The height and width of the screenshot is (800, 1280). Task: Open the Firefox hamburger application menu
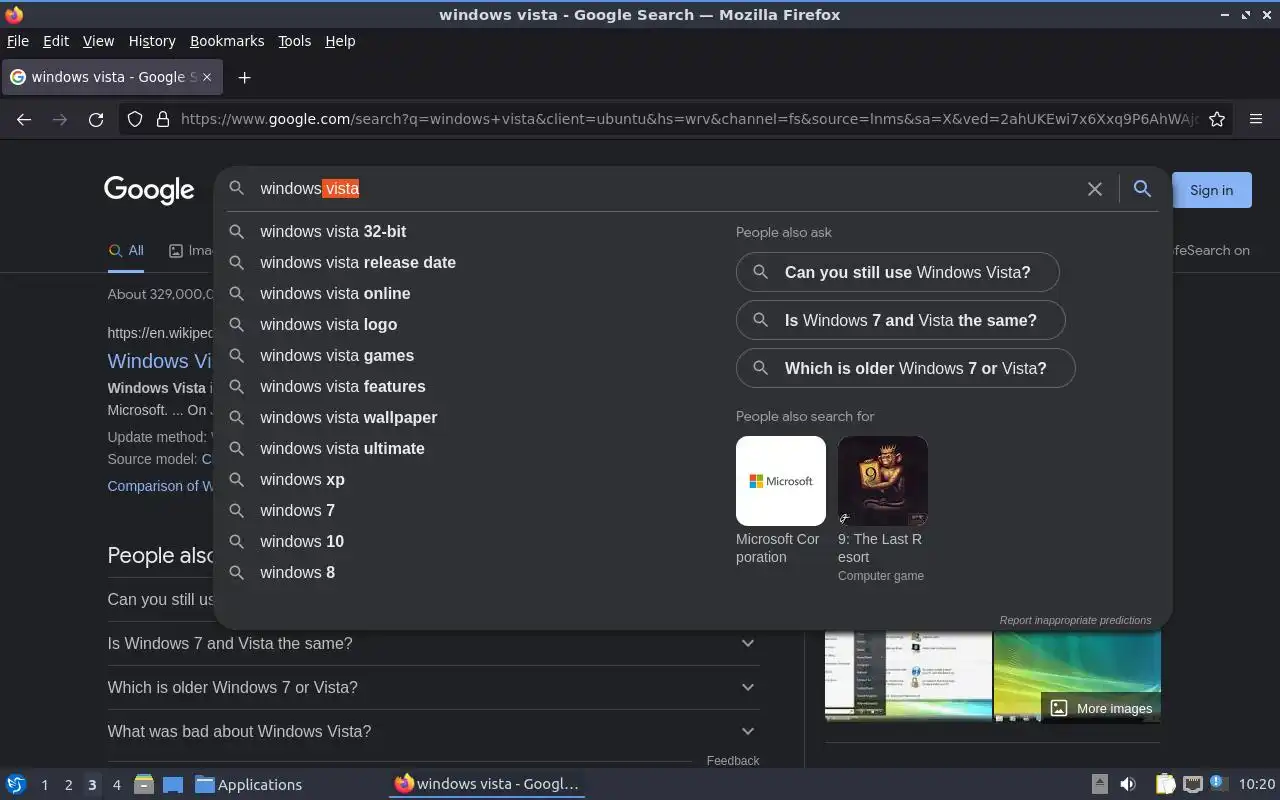(1256, 119)
